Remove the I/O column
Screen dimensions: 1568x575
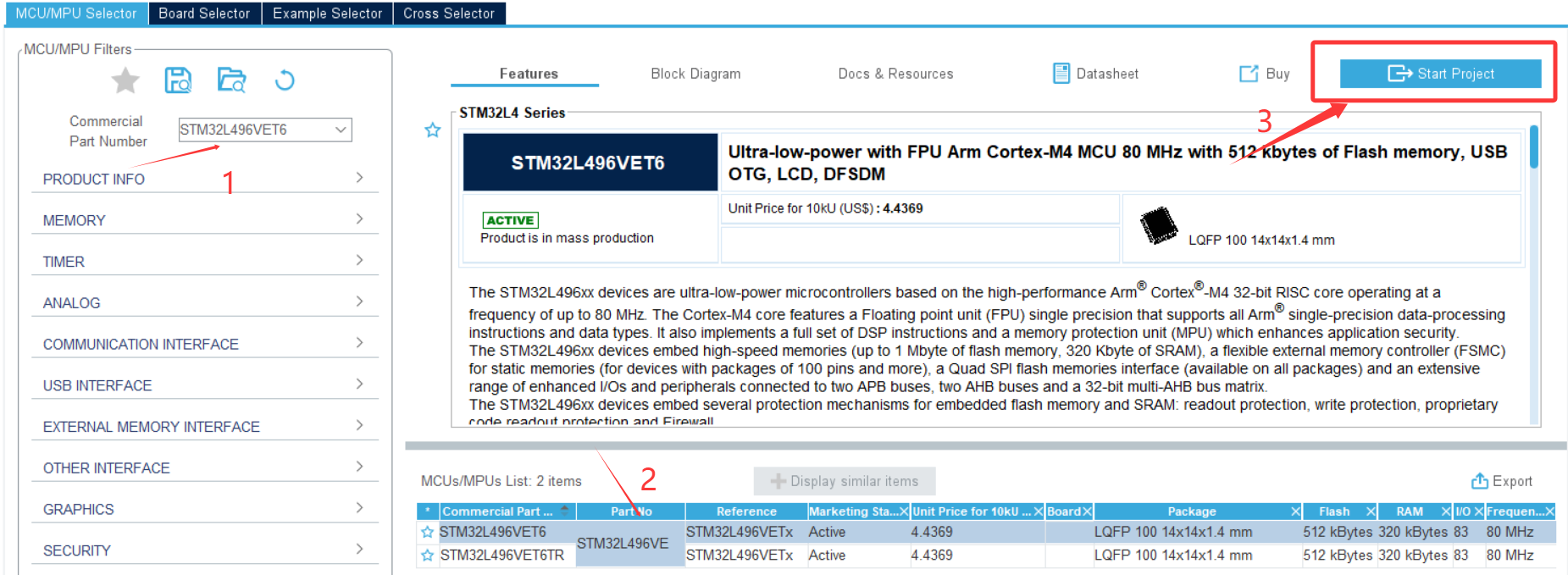[x=1478, y=511]
